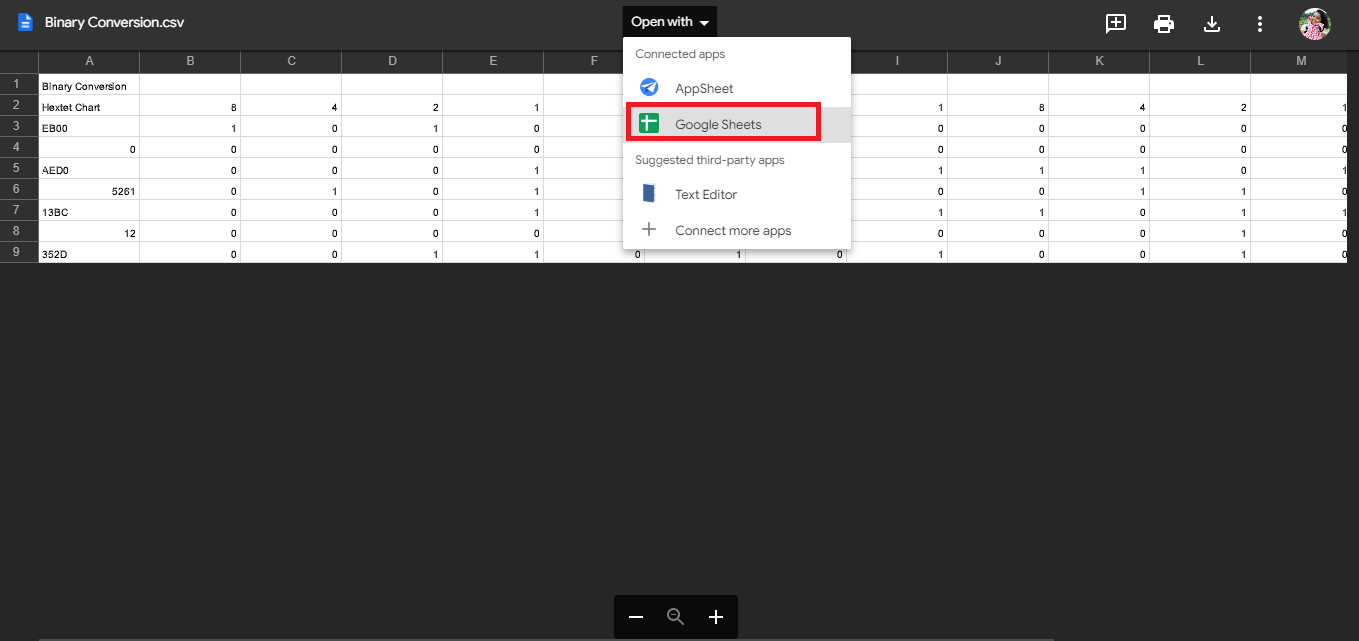Click the 'Suggested third-party apps' label
The image size is (1359, 641).
click(710, 160)
